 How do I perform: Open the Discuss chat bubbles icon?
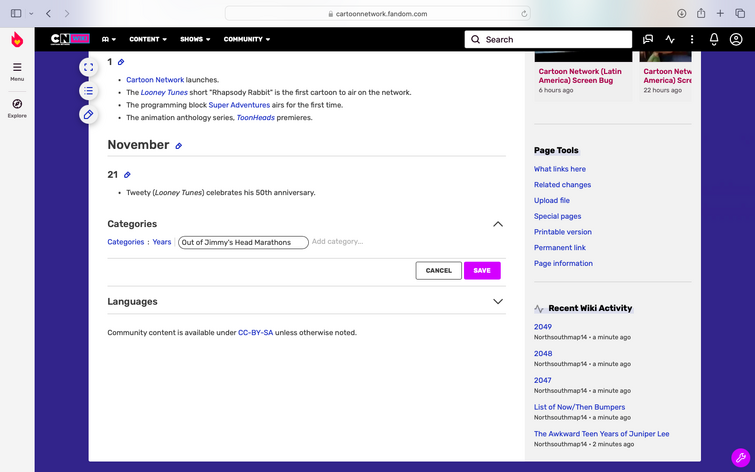[x=648, y=39]
